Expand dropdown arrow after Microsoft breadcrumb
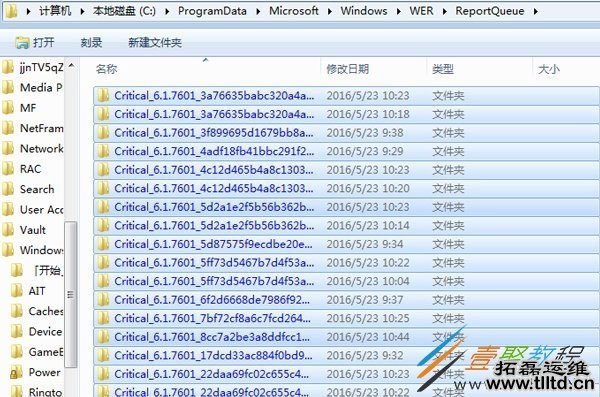The width and height of the screenshot is (600, 397). tap(329, 11)
